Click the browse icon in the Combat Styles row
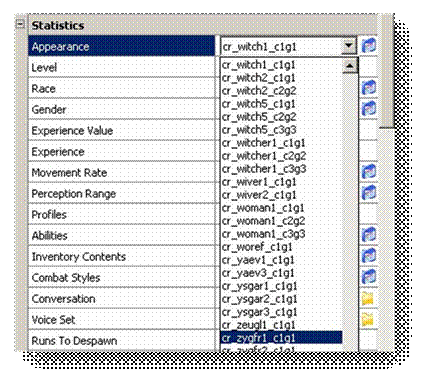 (369, 277)
